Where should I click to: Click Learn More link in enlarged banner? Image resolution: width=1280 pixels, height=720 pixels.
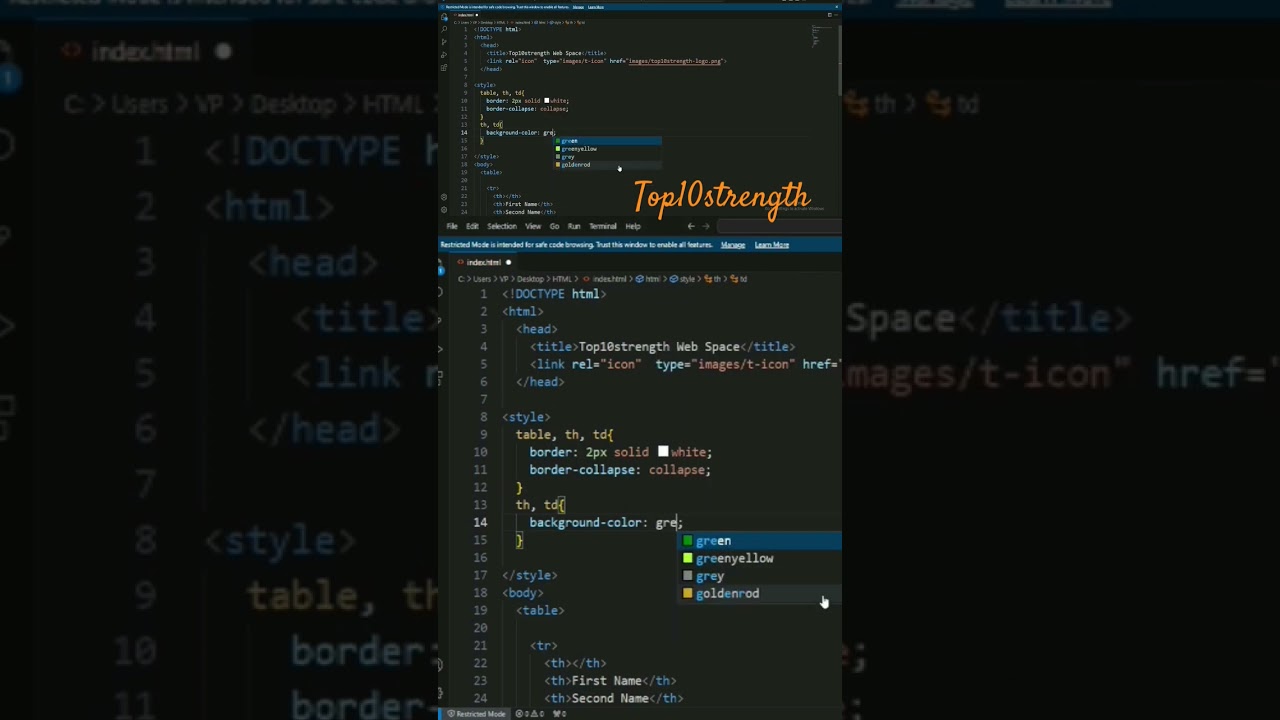click(772, 245)
